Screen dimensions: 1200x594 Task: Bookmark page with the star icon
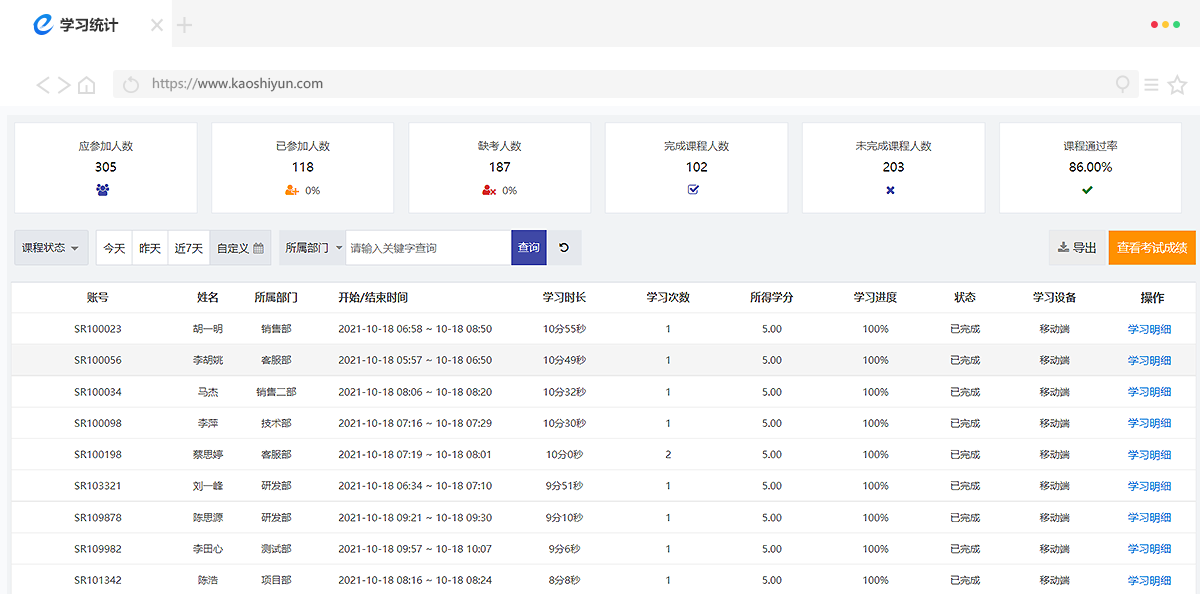coord(1177,85)
